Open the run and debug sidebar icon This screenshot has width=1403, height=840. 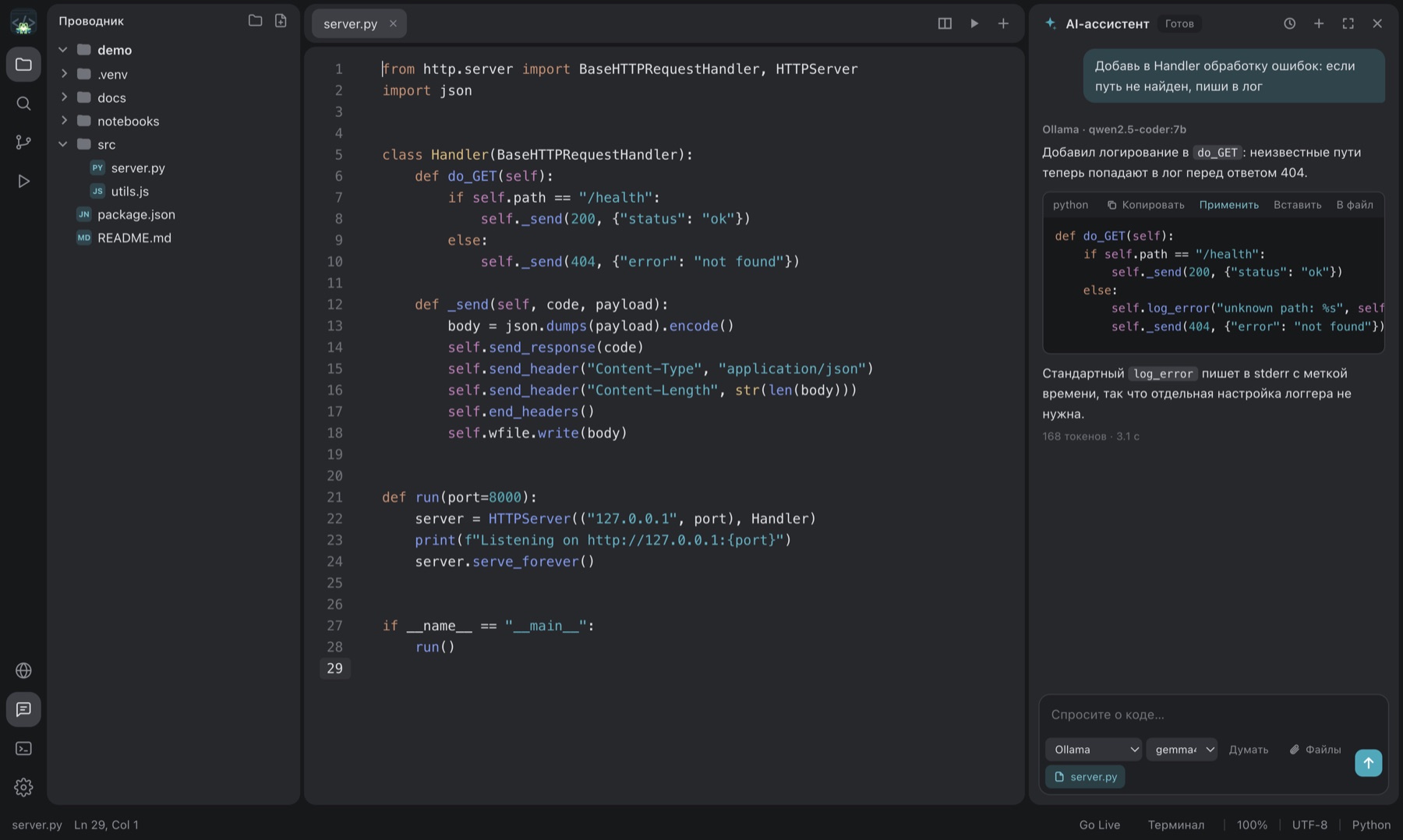coord(23,182)
